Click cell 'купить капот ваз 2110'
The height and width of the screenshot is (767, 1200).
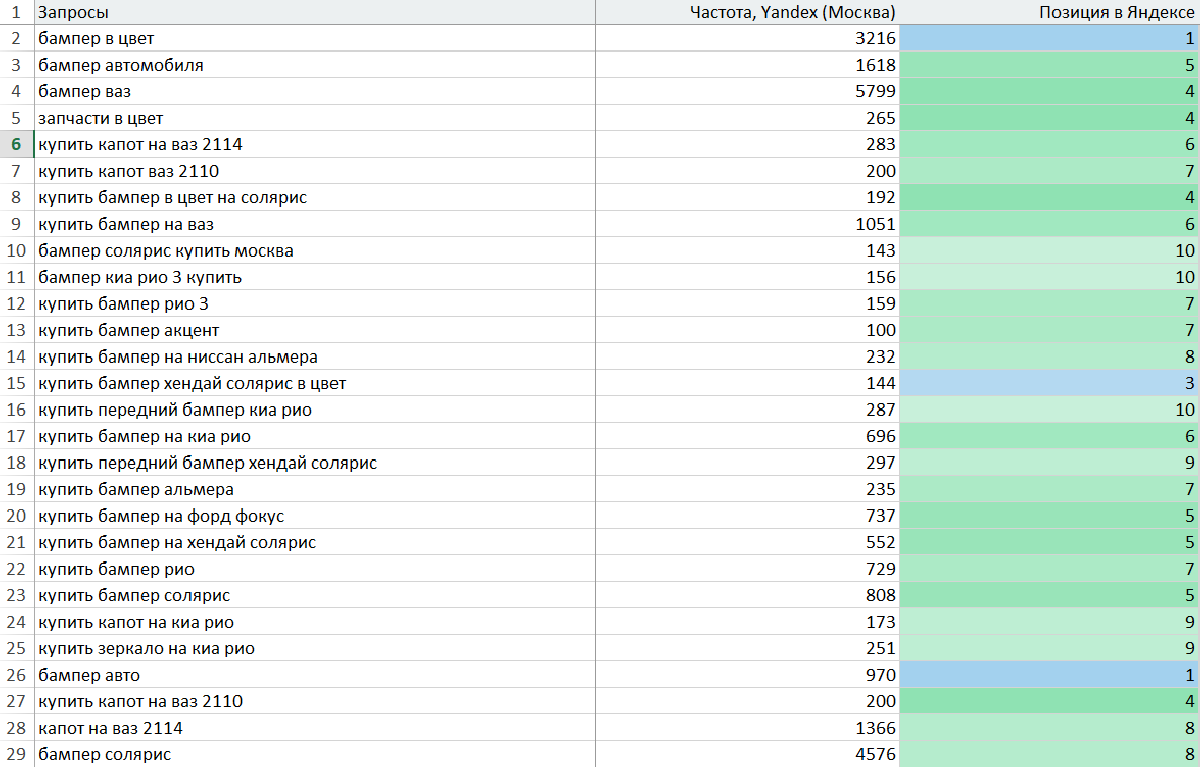(x=315, y=171)
